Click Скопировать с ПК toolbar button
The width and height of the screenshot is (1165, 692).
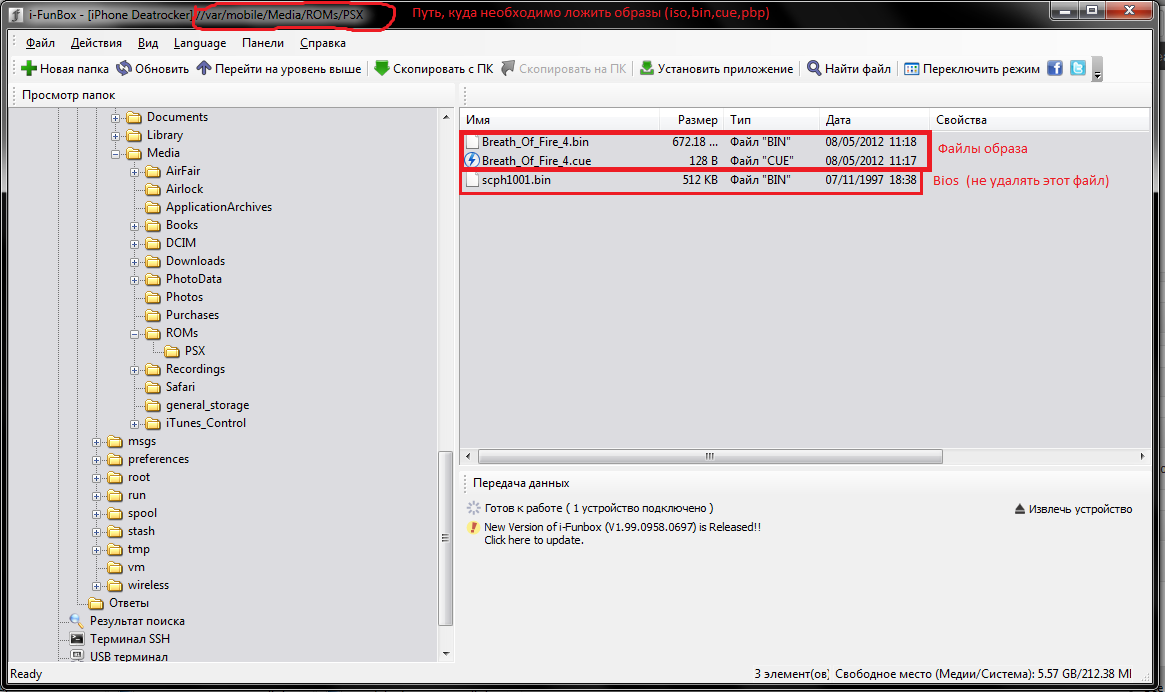click(432, 69)
